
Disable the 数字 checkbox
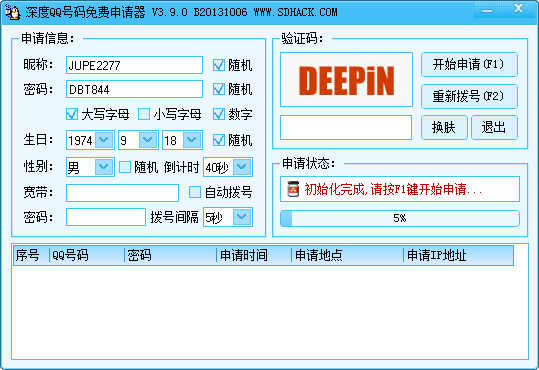click(219, 114)
